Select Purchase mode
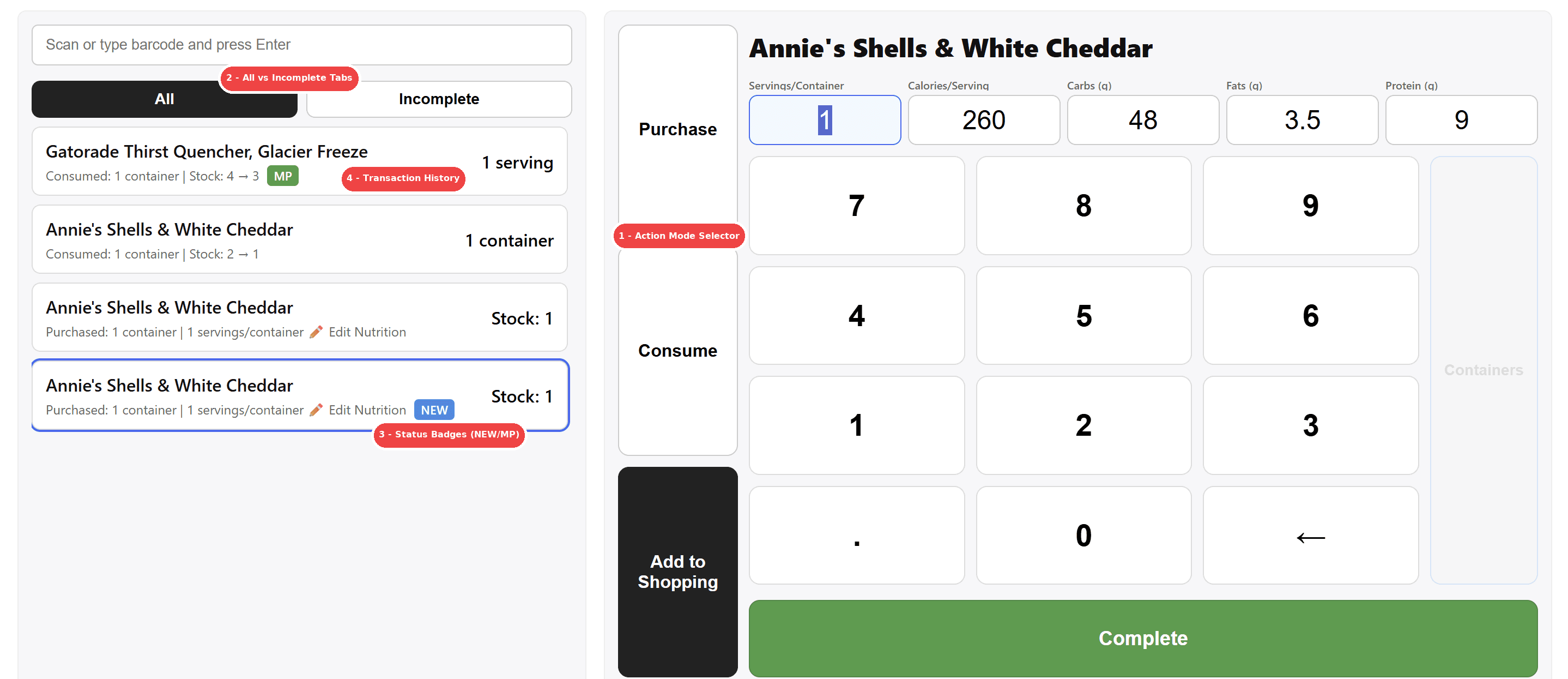Screen dimensions: 1568x679 (x=677, y=129)
